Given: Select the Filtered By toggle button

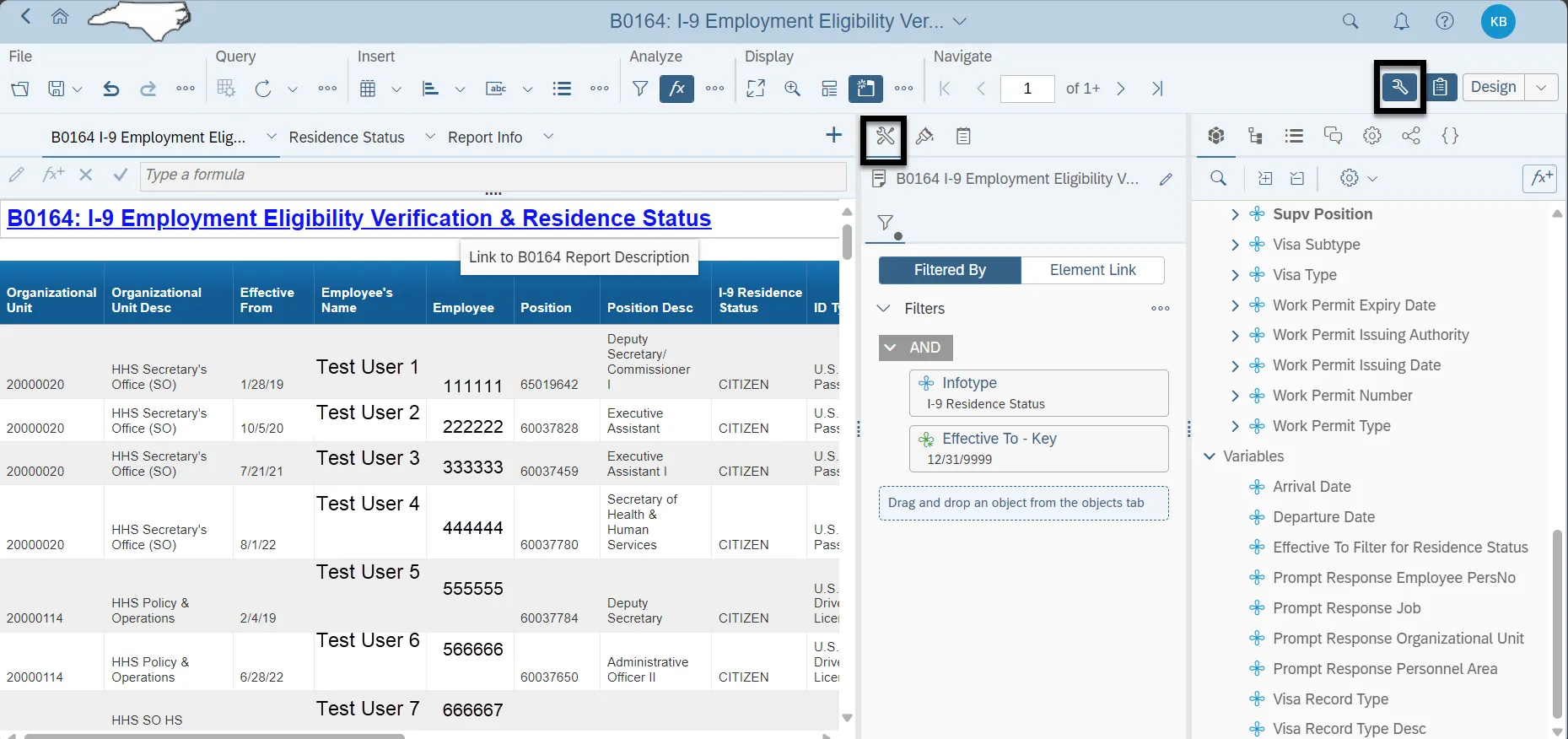Looking at the screenshot, I should (950, 270).
